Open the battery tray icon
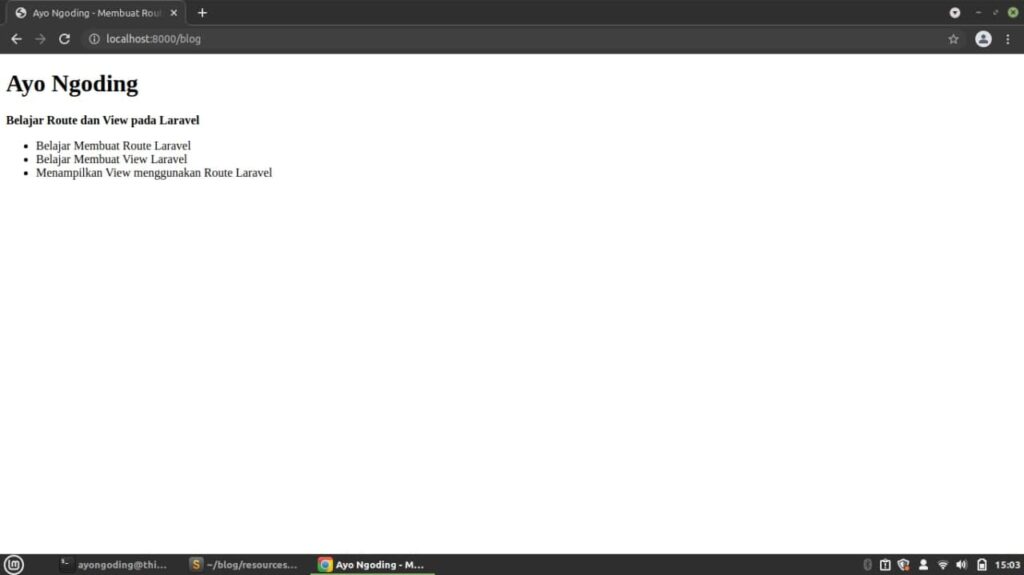 (982, 565)
